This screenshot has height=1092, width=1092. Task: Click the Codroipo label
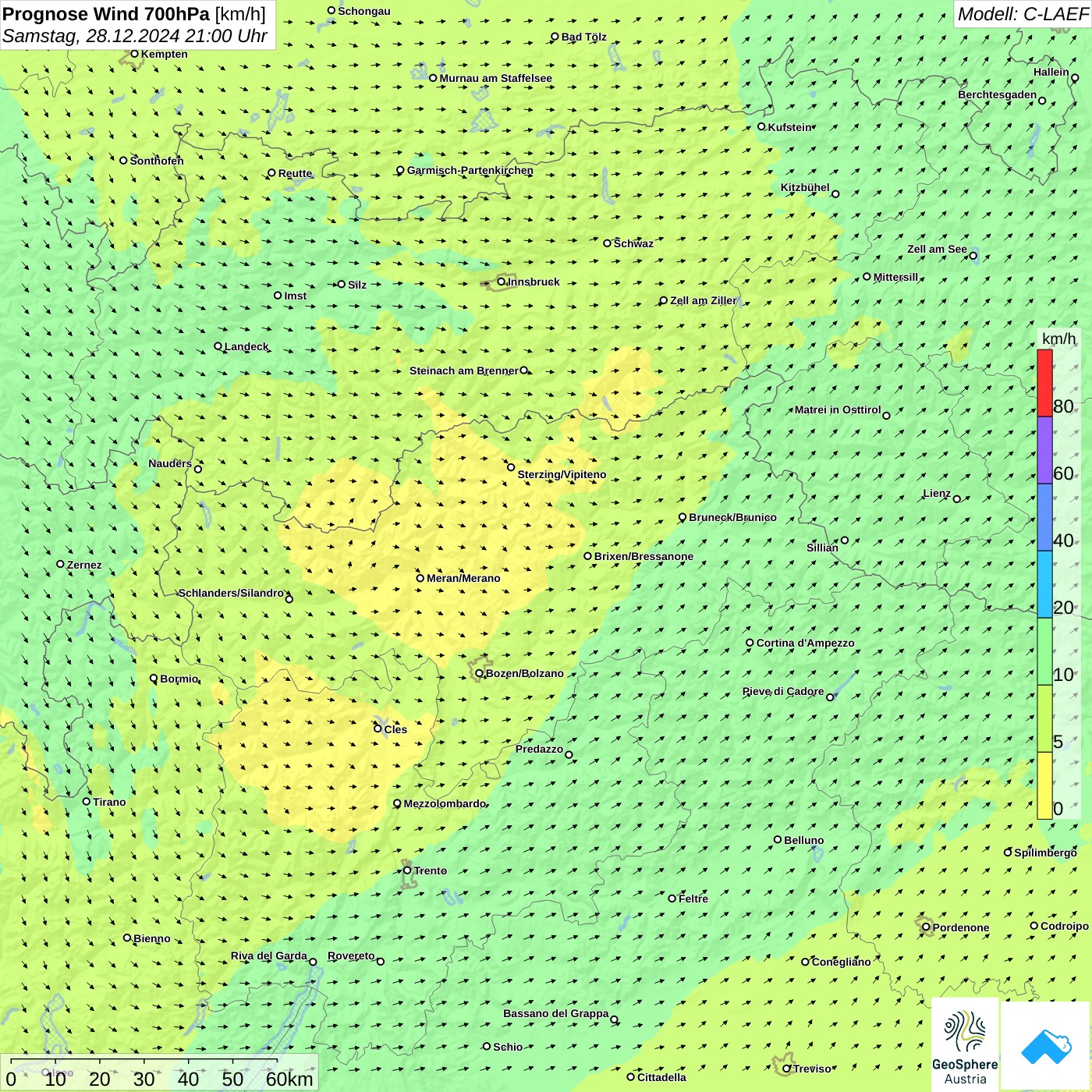coord(1065,926)
